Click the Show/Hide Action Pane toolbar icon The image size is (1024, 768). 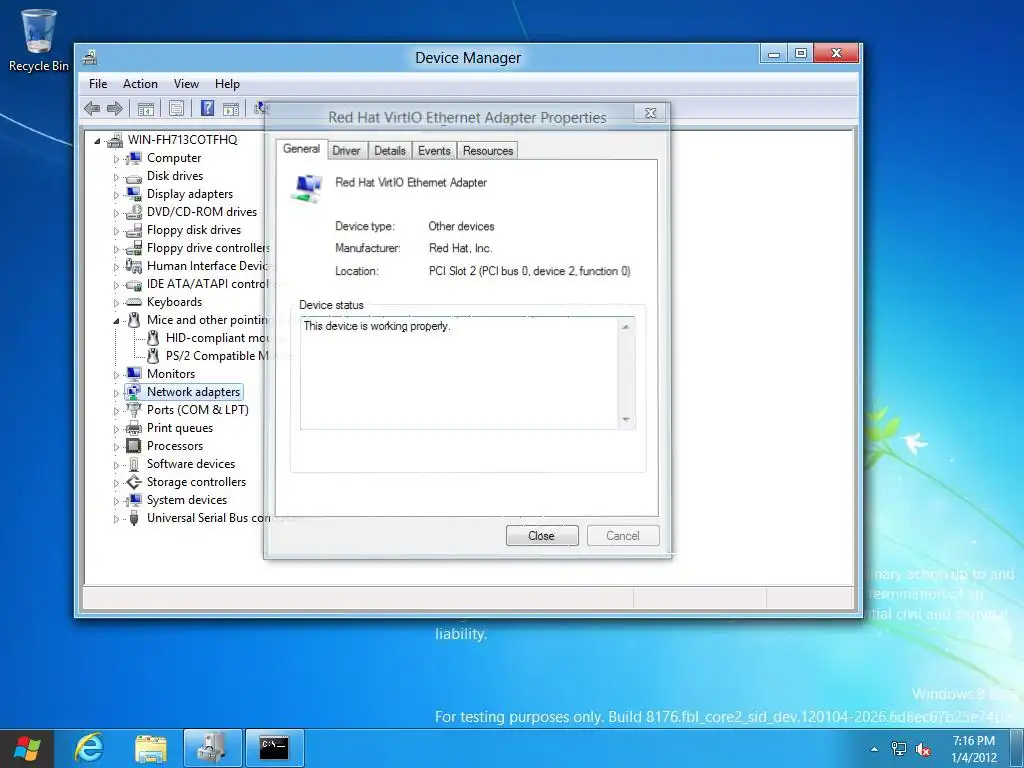(x=231, y=108)
